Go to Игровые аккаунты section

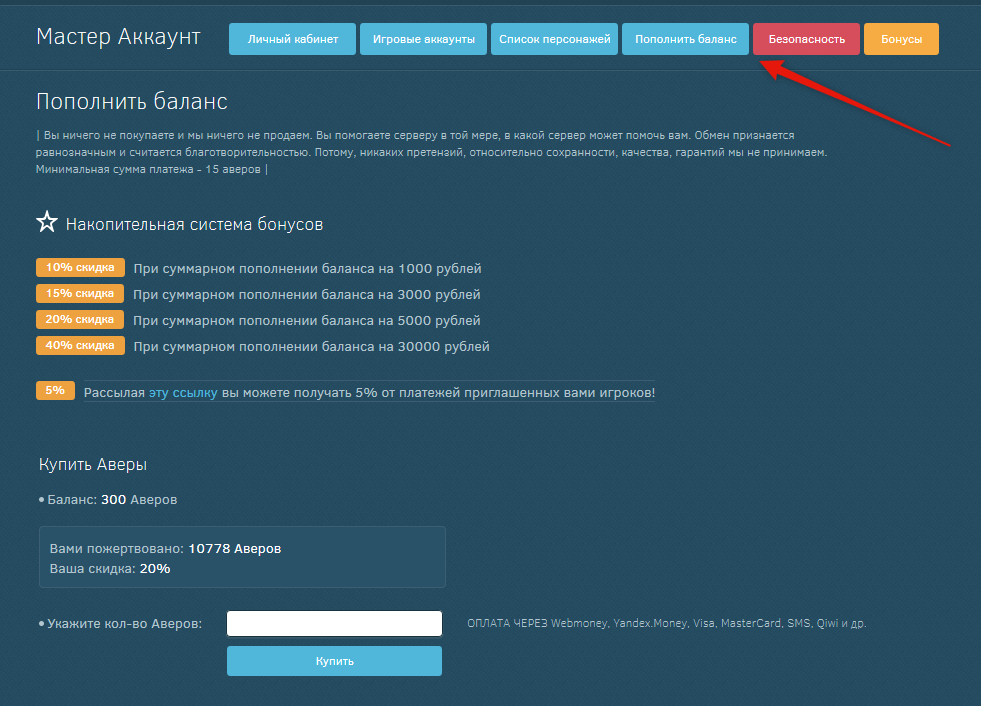(424, 39)
